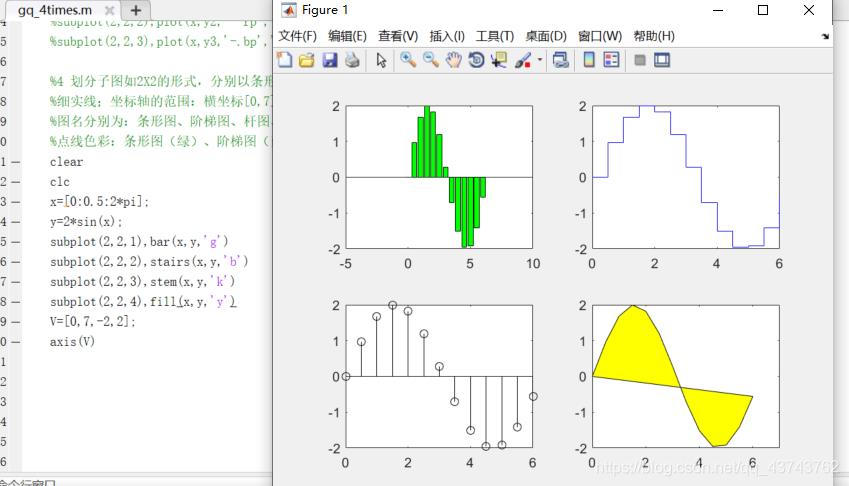Select the Data Cursor tool
This screenshot has width=849, height=486.
tap(499, 60)
